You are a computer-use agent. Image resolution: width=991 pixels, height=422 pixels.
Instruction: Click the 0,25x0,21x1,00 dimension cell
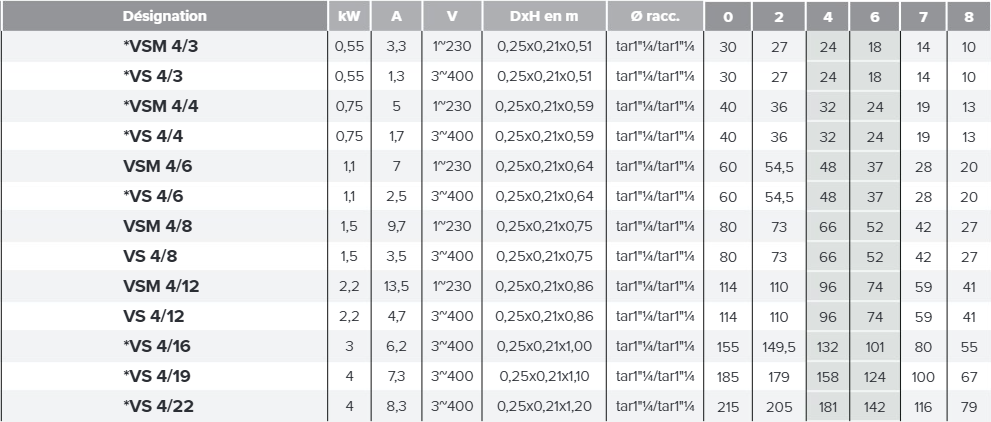tap(544, 347)
